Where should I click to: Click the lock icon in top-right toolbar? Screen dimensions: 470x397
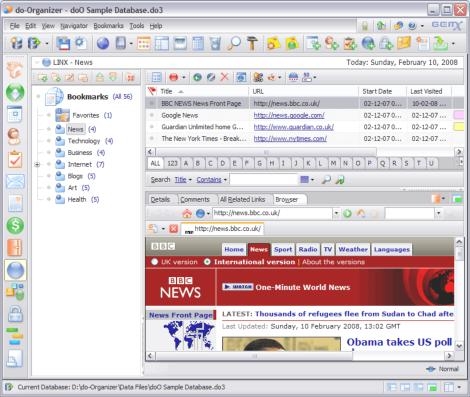(365, 26)
